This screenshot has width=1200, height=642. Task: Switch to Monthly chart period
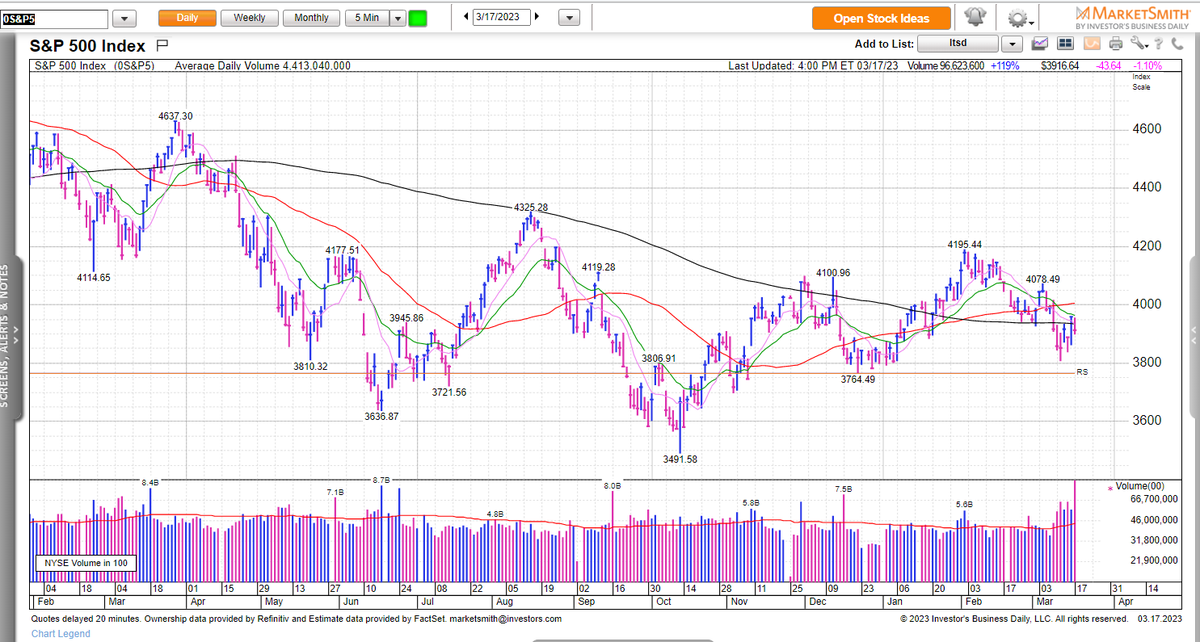click(x=311, y=18)
